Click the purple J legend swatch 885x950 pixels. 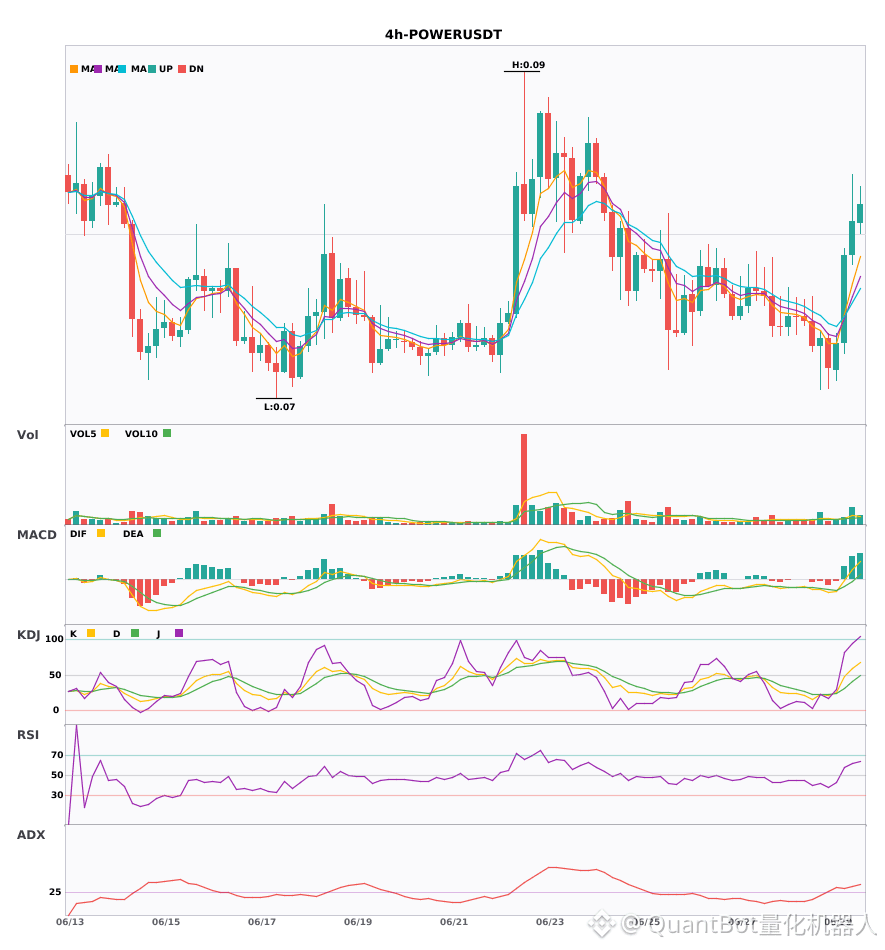[x=179, y=633]
